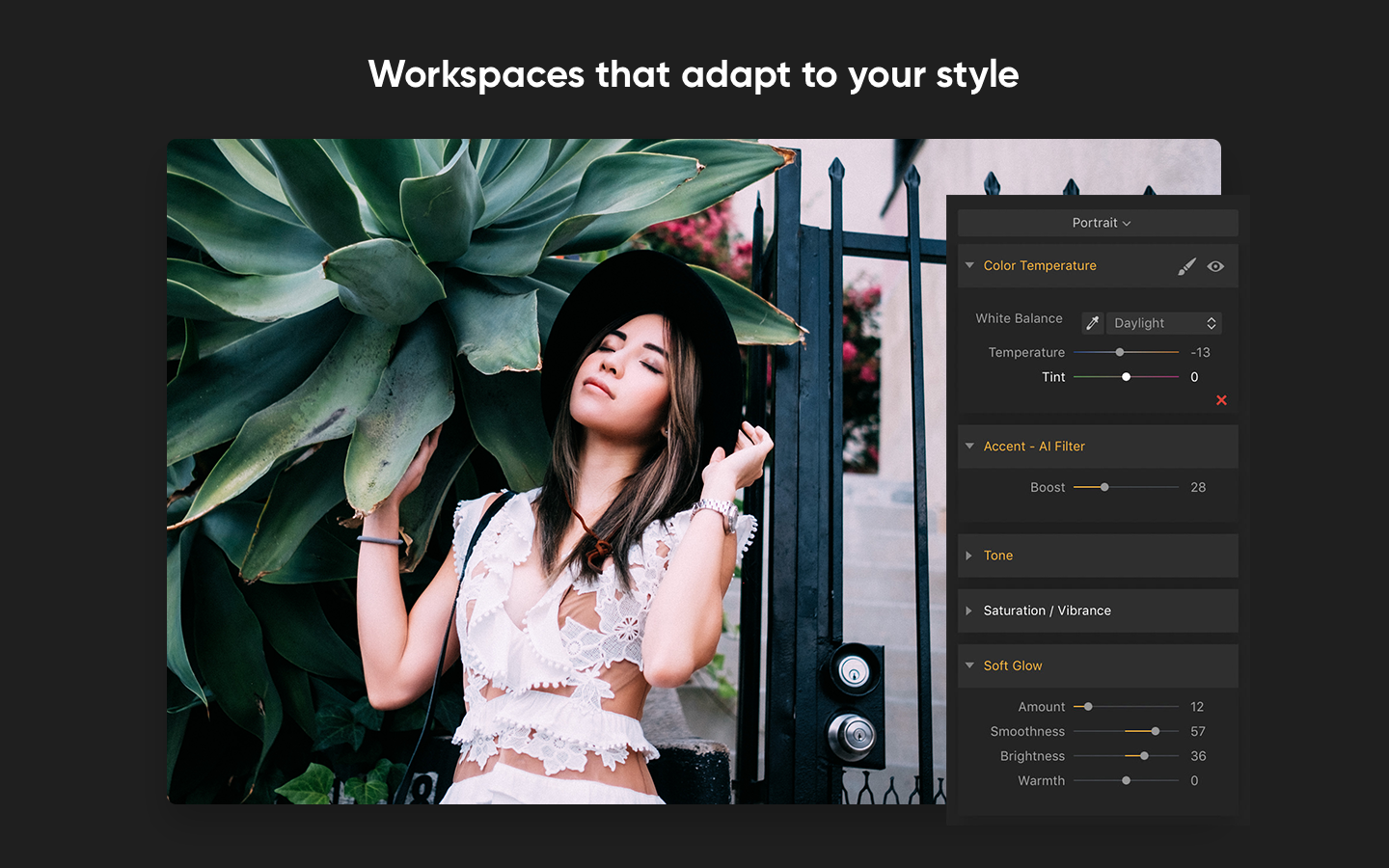1389x868 pixels.
Task: Open the Daylight white balance dropdown
Action: click(x=1164, y=323)
